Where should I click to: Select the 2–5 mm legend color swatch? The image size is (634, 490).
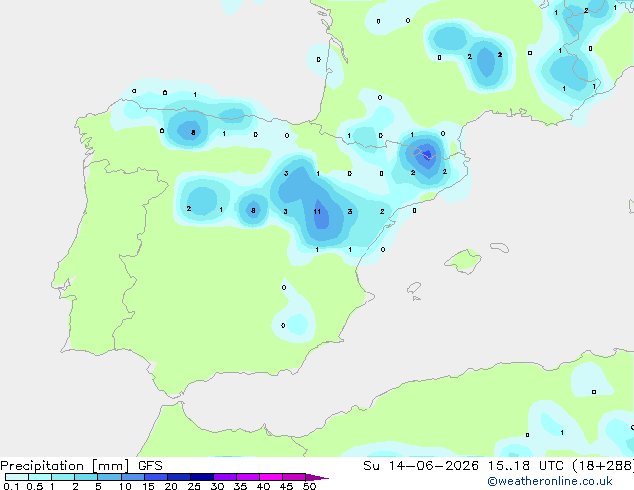[86, 477]
